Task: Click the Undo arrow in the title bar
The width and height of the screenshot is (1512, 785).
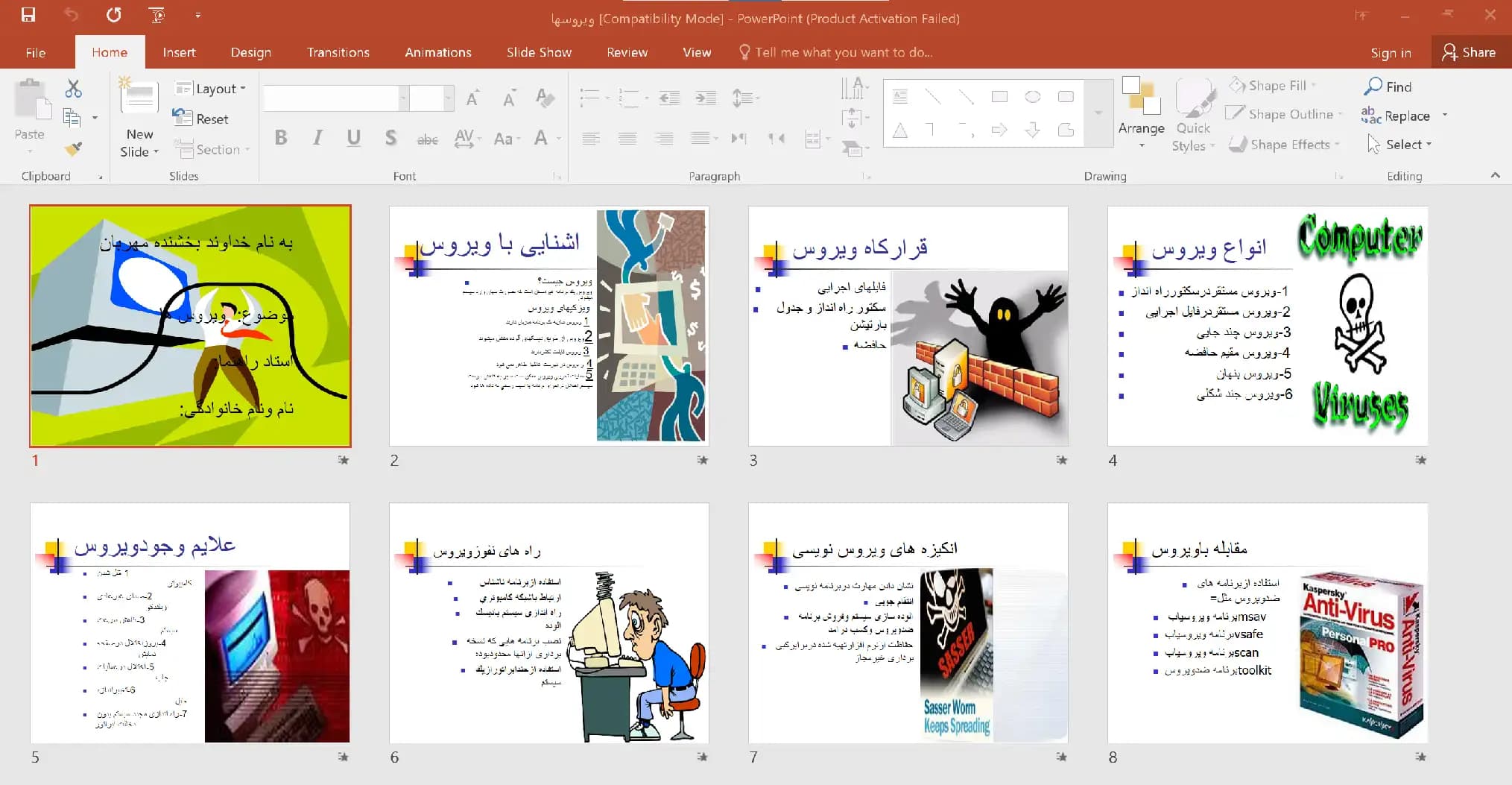Action: pyautogui.click(x=71, y=15)
